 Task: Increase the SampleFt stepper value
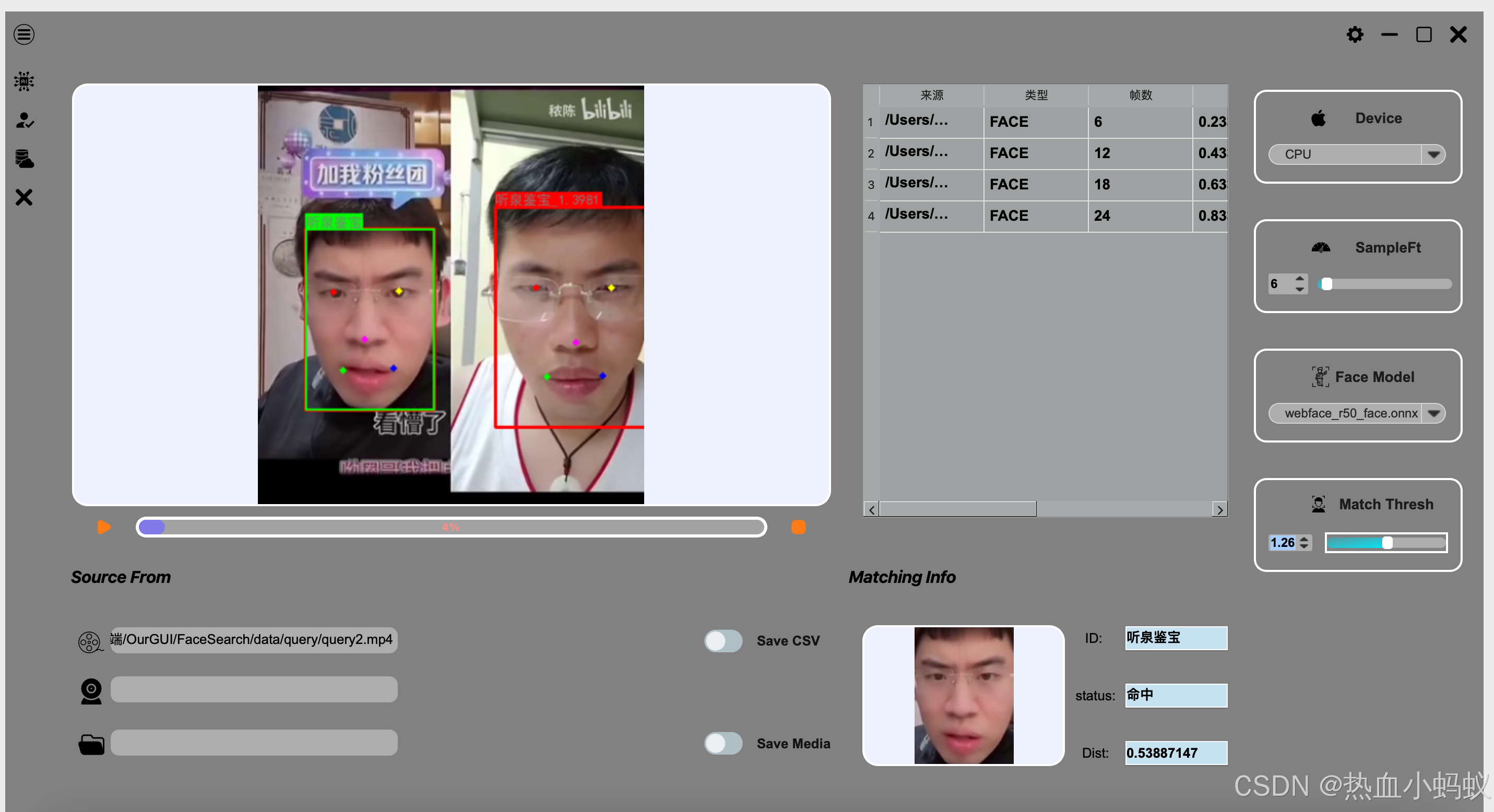click(1300, 279)
